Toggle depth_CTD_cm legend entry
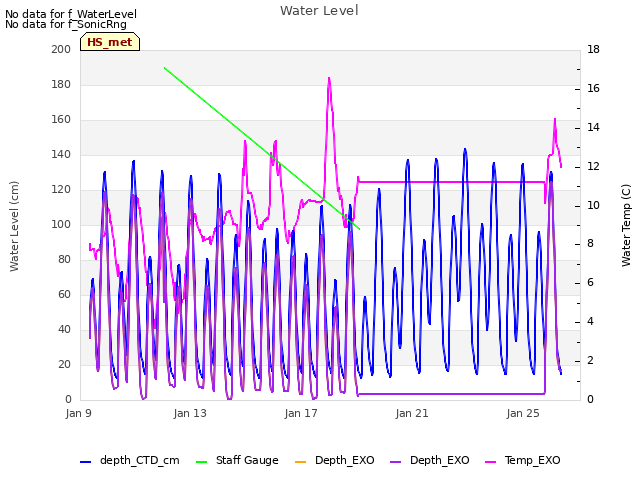This screenshot has width=640, height=480. 130,460
